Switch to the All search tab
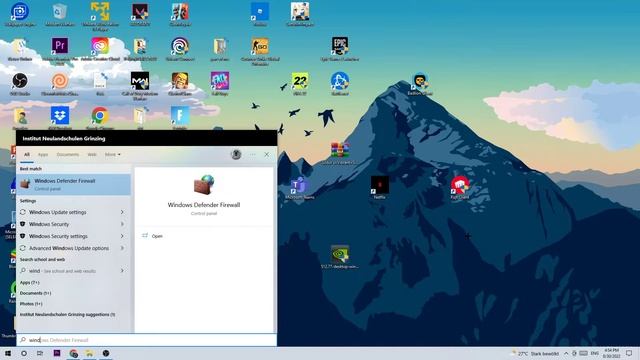The image size is (640, 360). pyautogui.click(x=27, y=155)
